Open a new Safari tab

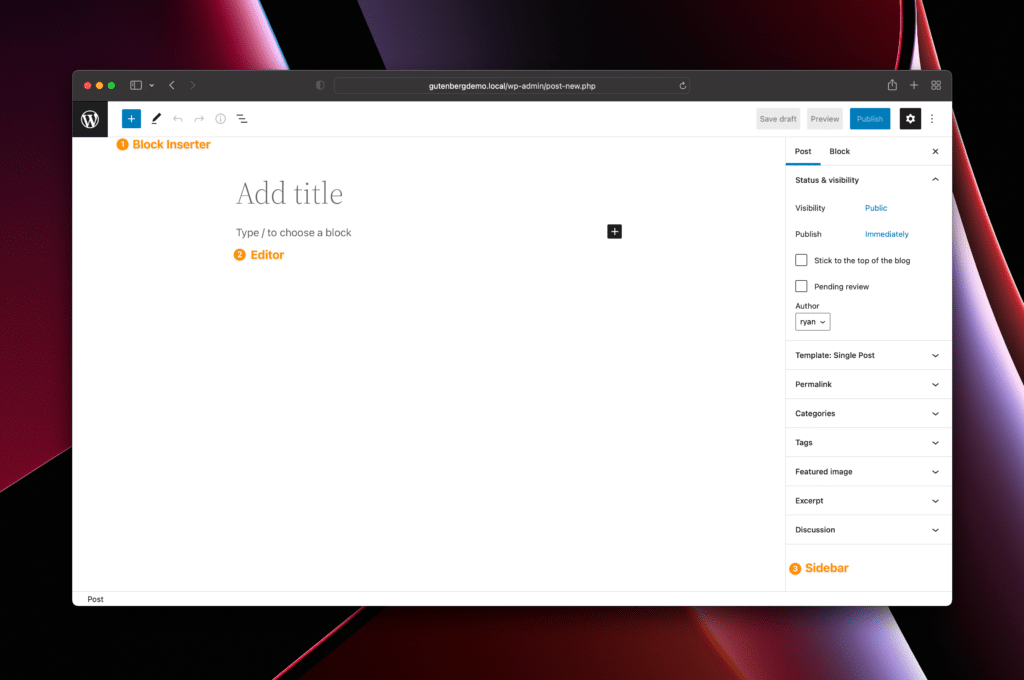click(914, 85)
